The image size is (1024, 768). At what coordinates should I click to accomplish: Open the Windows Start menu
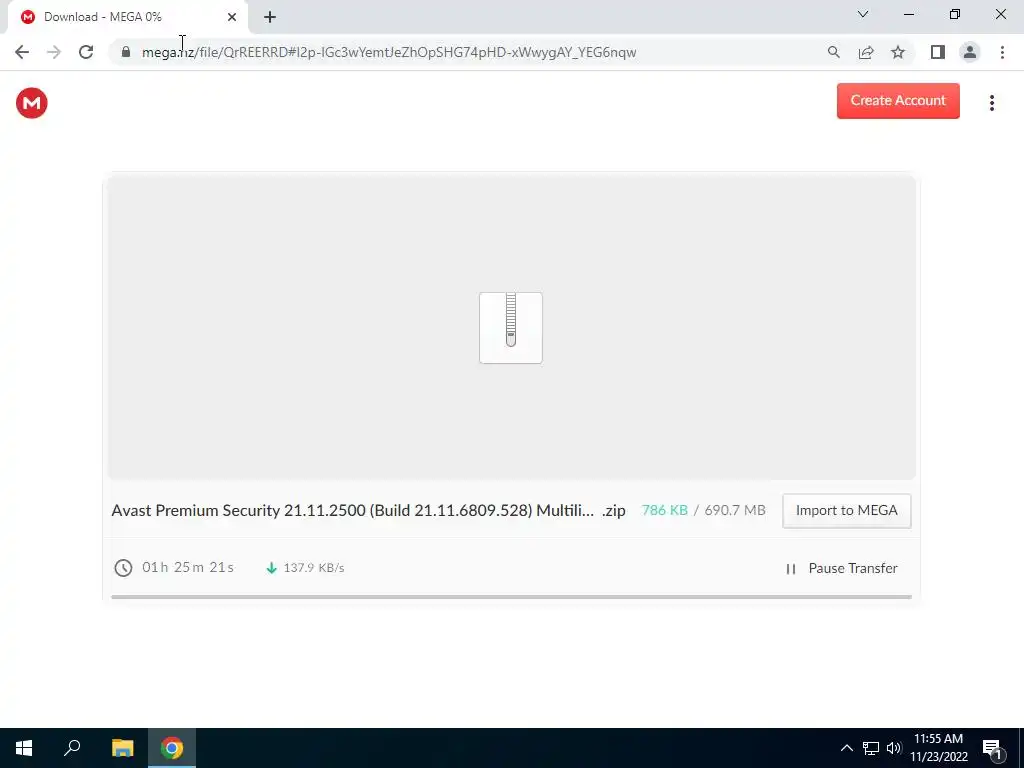tap(24, 748)
